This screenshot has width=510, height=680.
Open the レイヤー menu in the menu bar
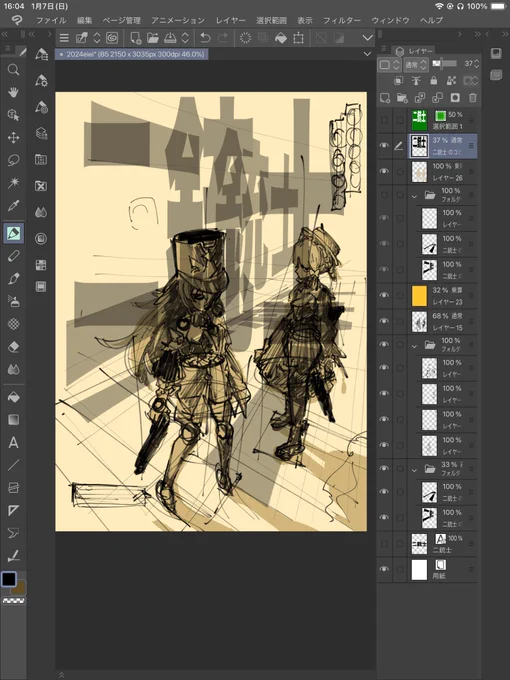tap(231, 20)
